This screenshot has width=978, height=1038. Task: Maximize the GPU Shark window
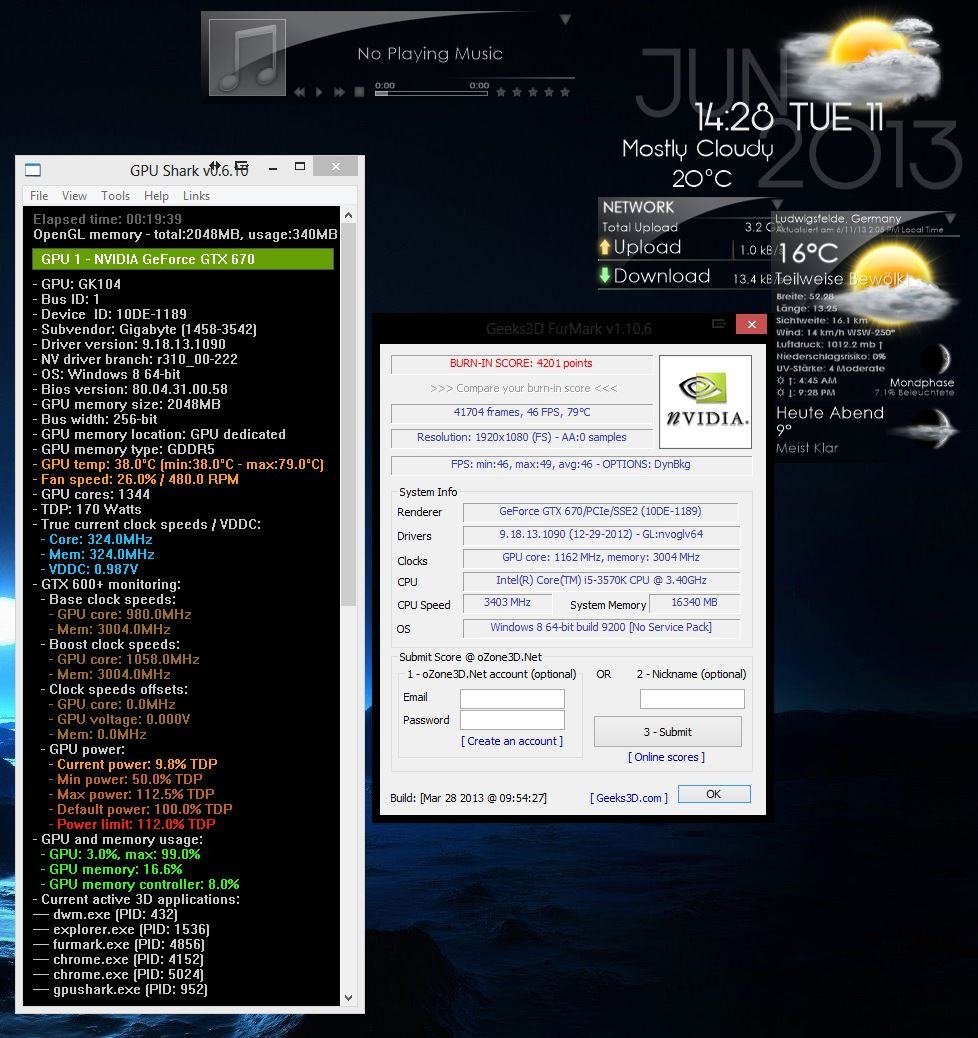pos(300,167)
